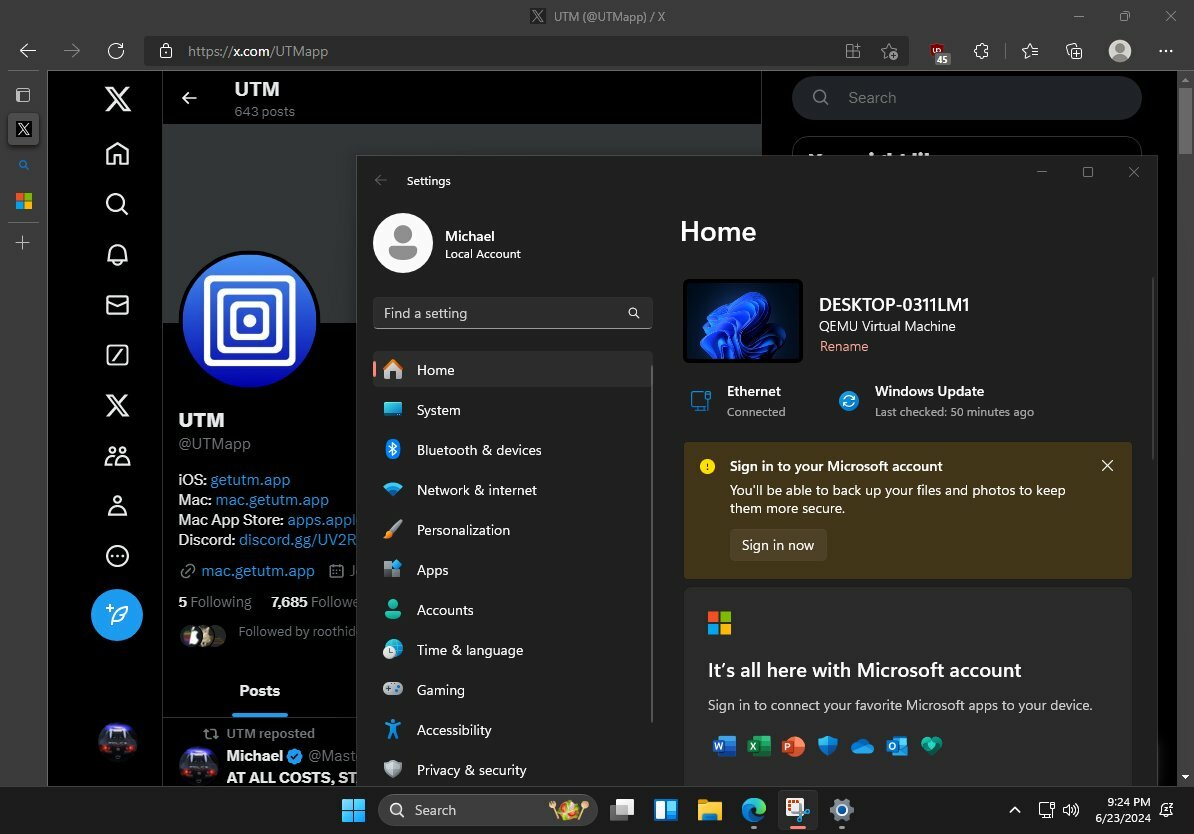1194x834 pixels.
Task: Open Grok slash icon in X sidebar
Action: [x=117, y=355]
